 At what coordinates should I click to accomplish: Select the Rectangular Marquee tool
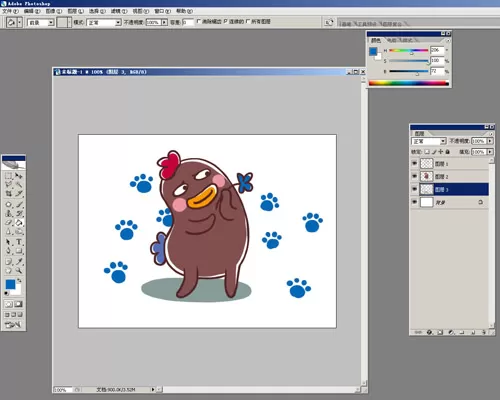(9, 176)
